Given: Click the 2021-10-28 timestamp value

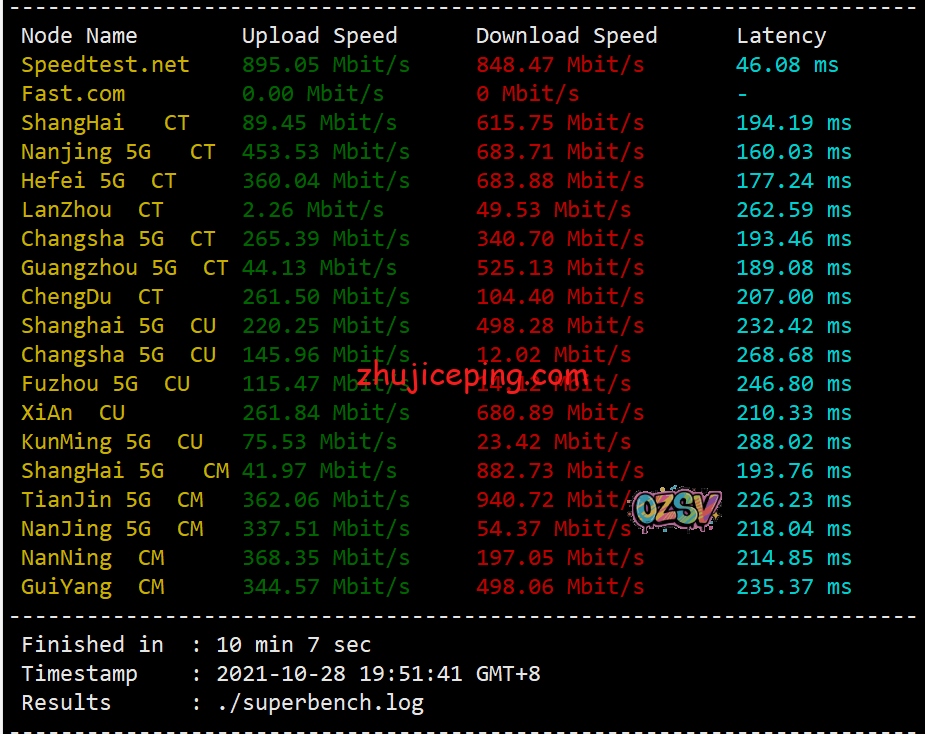Looking at the screenshot, I should tap(281, 674).
